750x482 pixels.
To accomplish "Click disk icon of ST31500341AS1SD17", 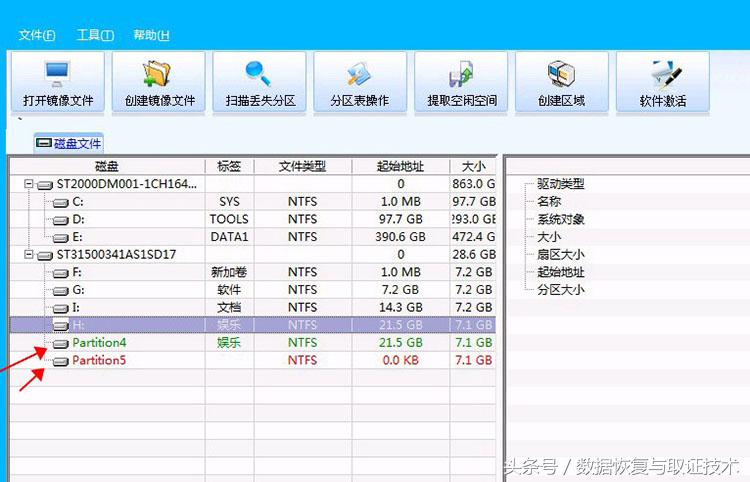I will [45, 255].
